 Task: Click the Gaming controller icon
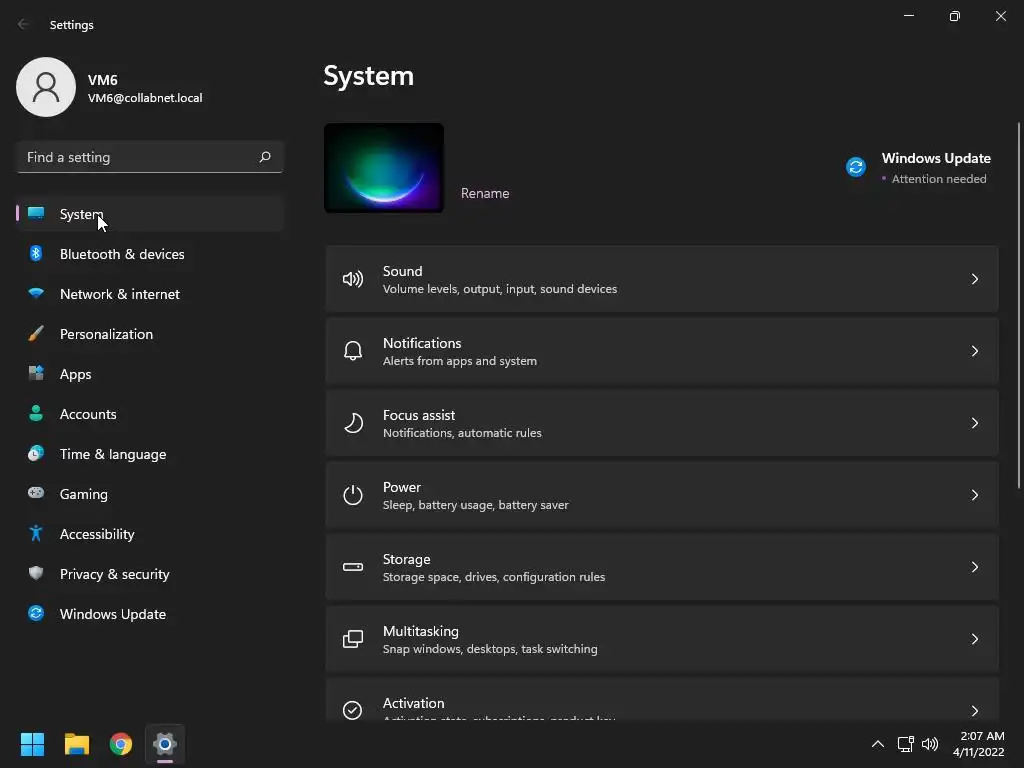[36, 493]
